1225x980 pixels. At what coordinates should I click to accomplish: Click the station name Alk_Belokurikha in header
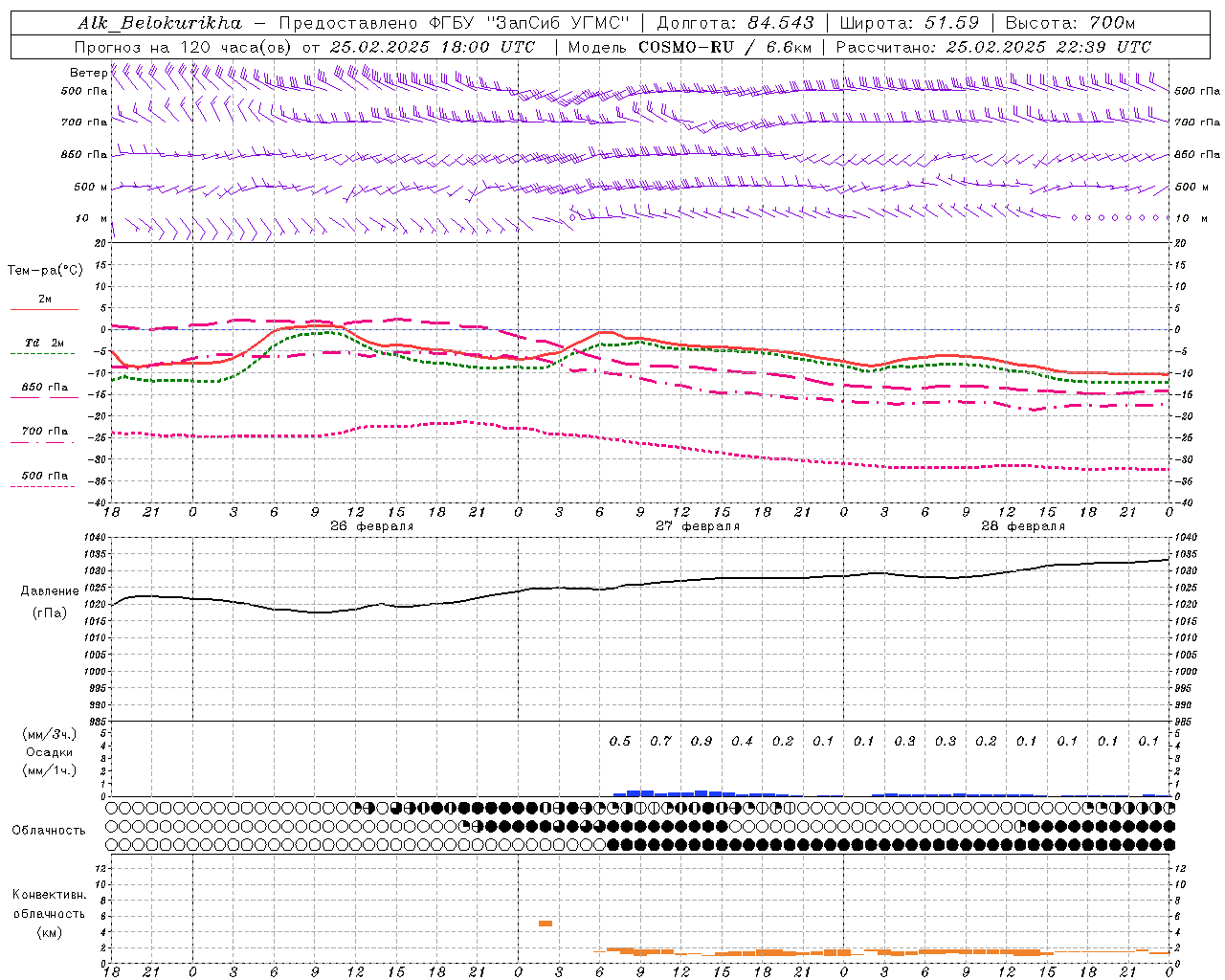(x=160, y=23)
